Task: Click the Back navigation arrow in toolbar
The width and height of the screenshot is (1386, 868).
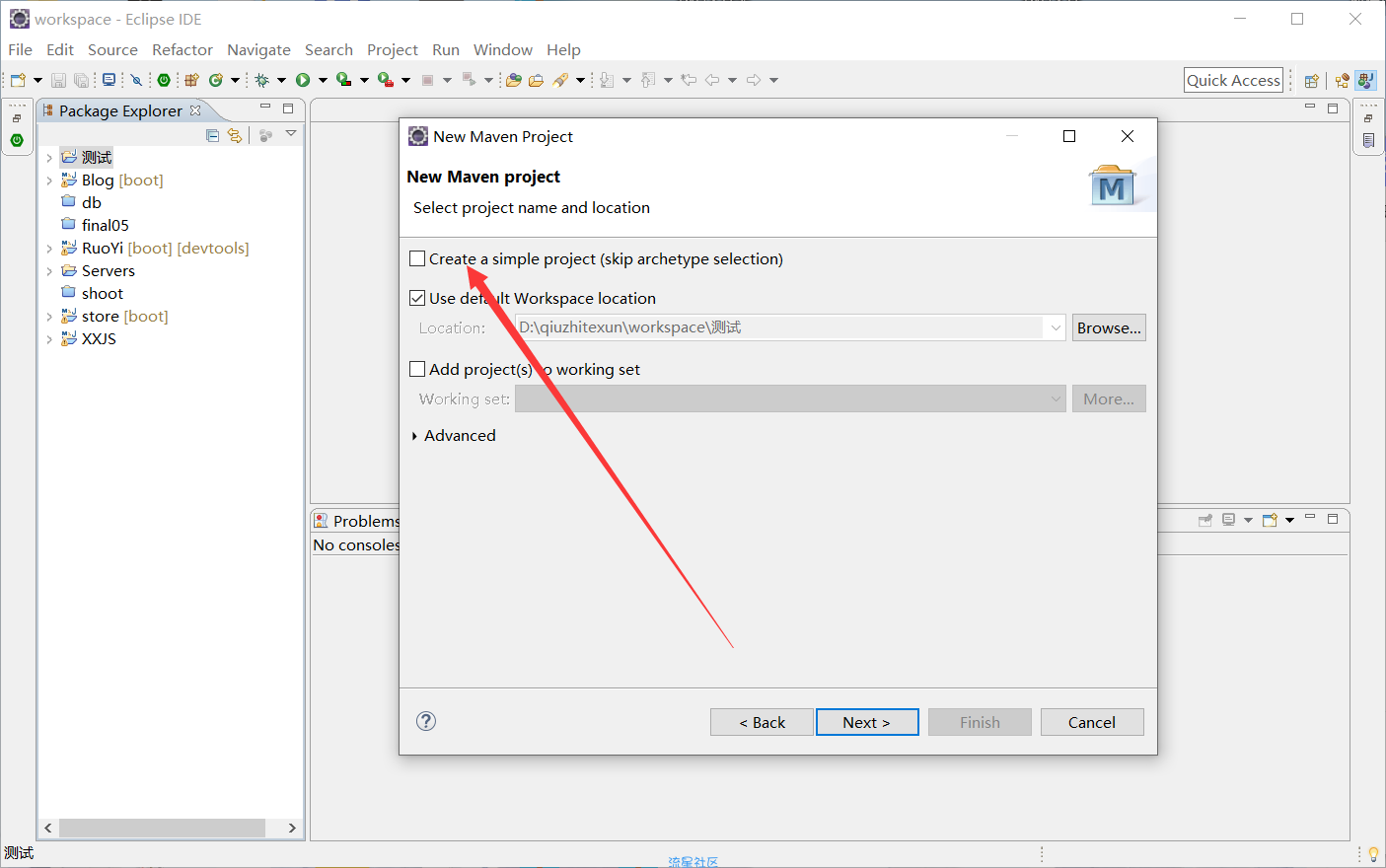Action: click(711, 80)
